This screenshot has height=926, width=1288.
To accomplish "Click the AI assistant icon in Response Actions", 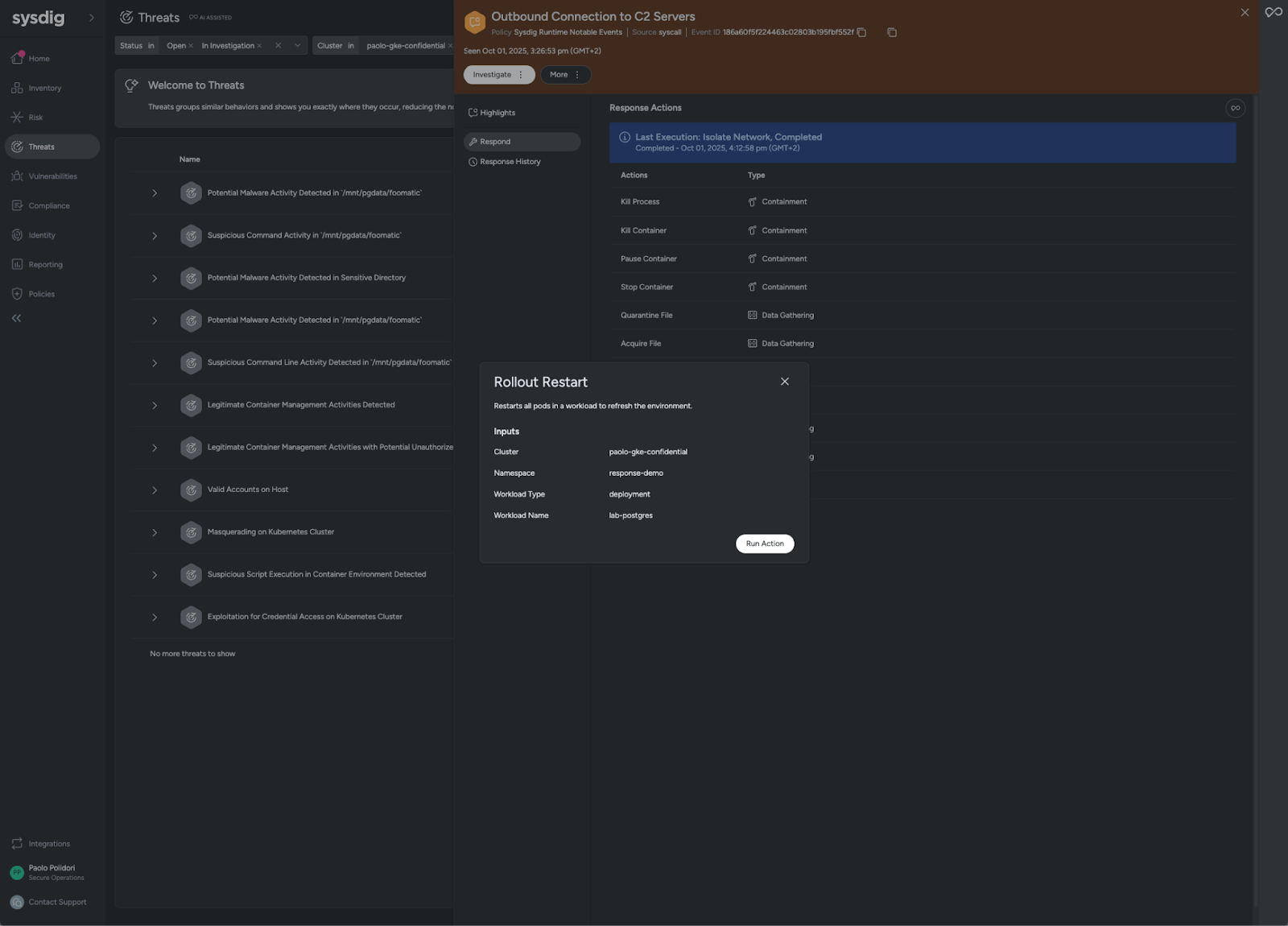I will (x=1235, y=108).
